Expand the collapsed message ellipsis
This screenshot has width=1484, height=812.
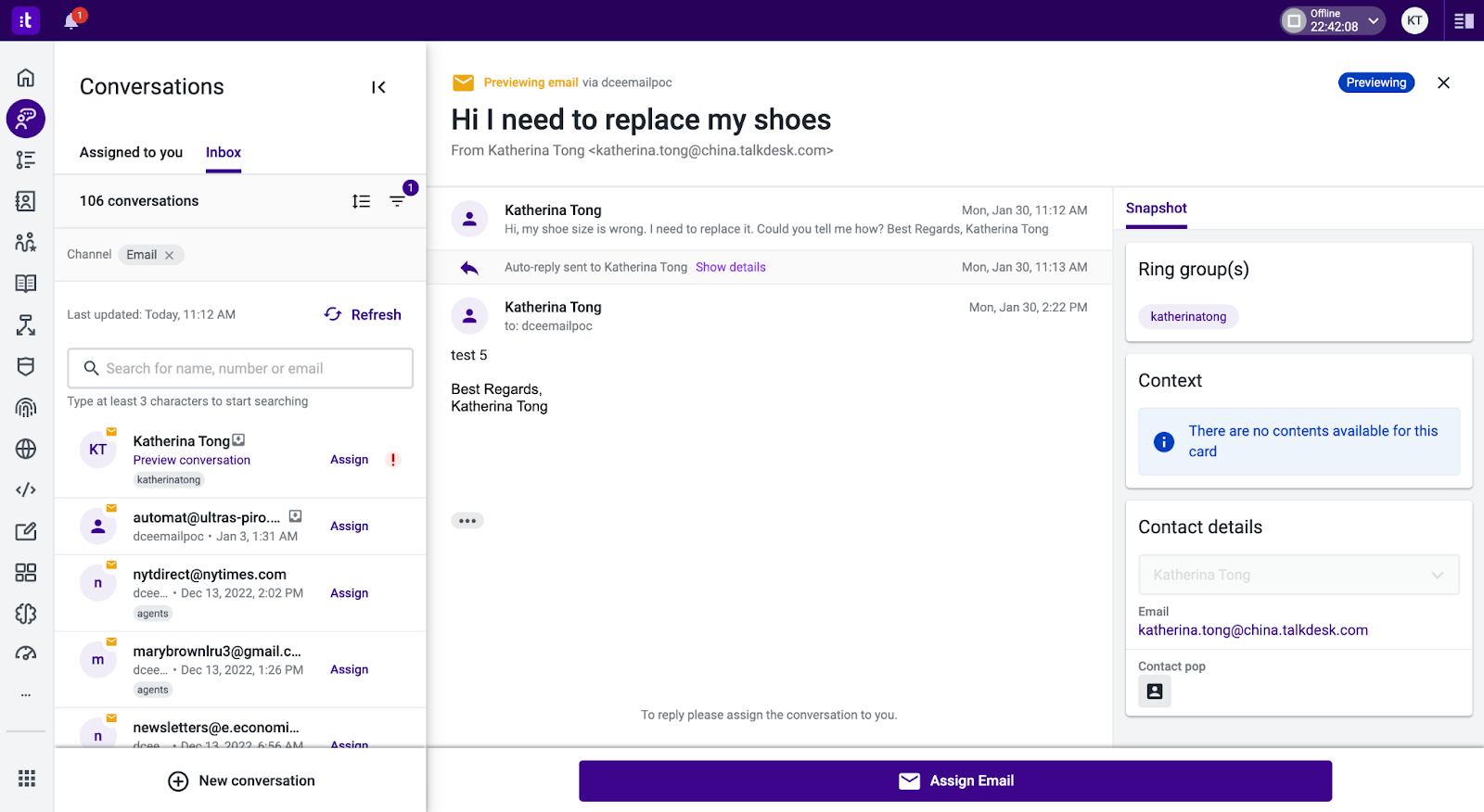pos(467,521)
